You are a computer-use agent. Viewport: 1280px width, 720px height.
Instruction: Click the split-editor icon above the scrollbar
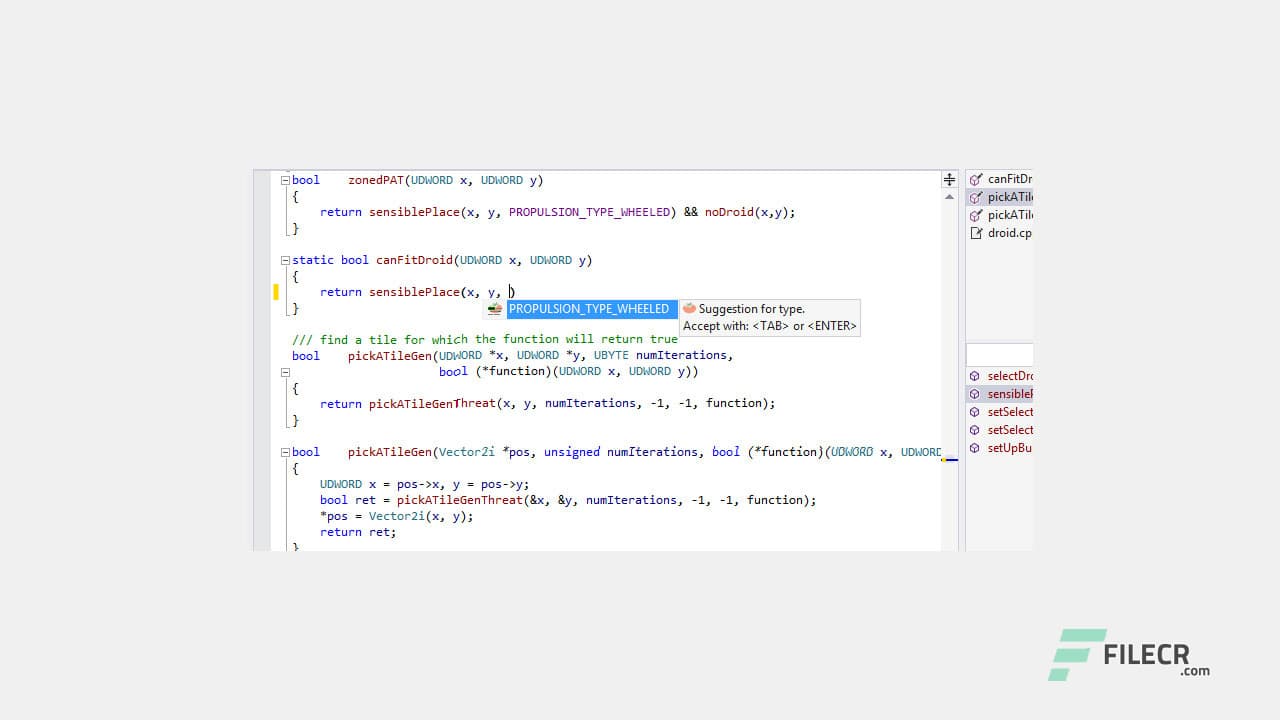pos(948,179)
